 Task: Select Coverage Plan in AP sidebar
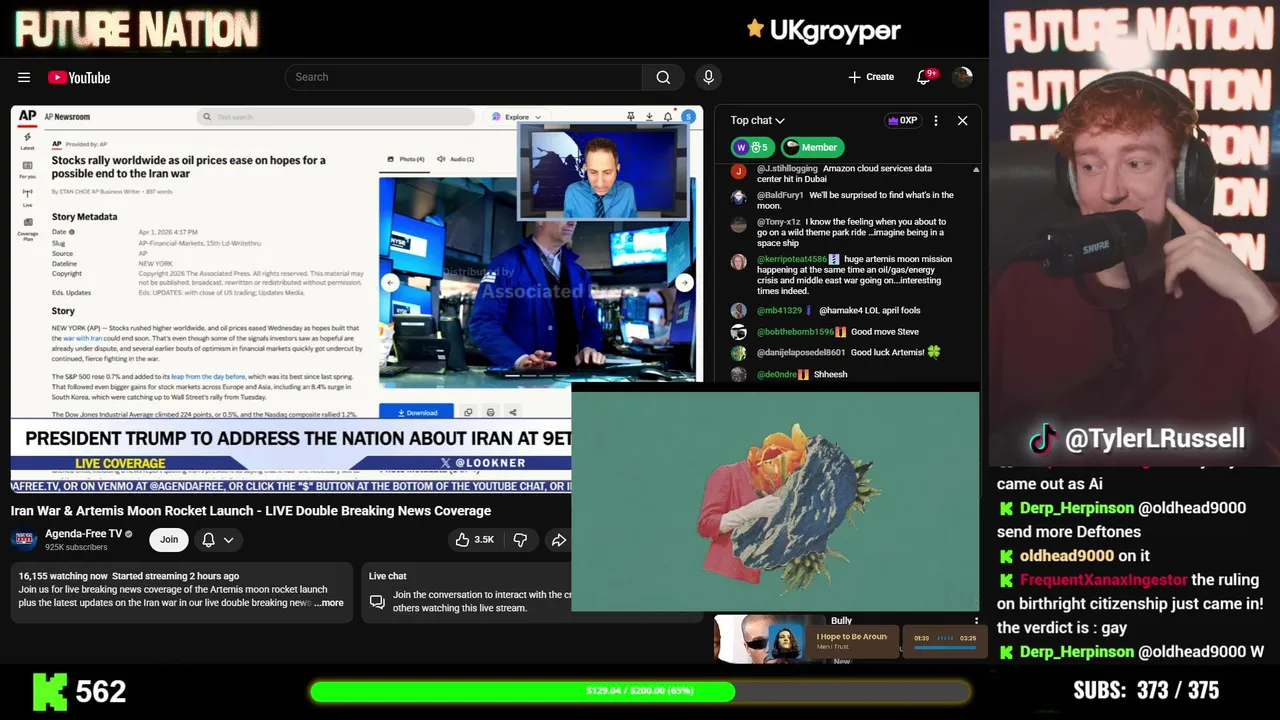click(27, 229)
